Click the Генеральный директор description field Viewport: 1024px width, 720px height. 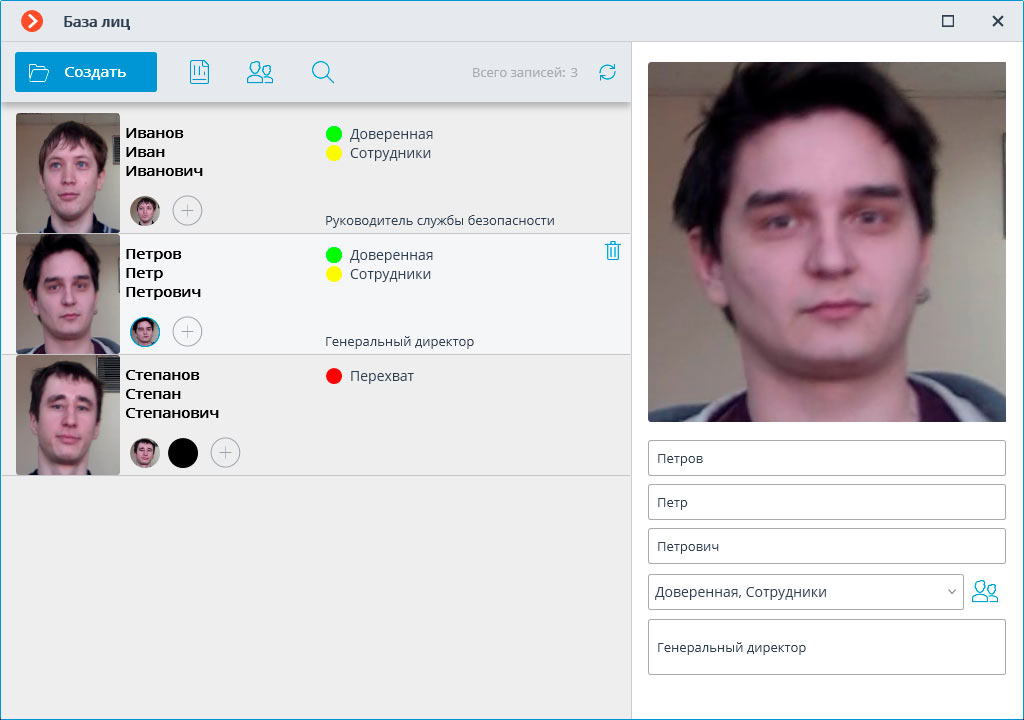(826, 647)
